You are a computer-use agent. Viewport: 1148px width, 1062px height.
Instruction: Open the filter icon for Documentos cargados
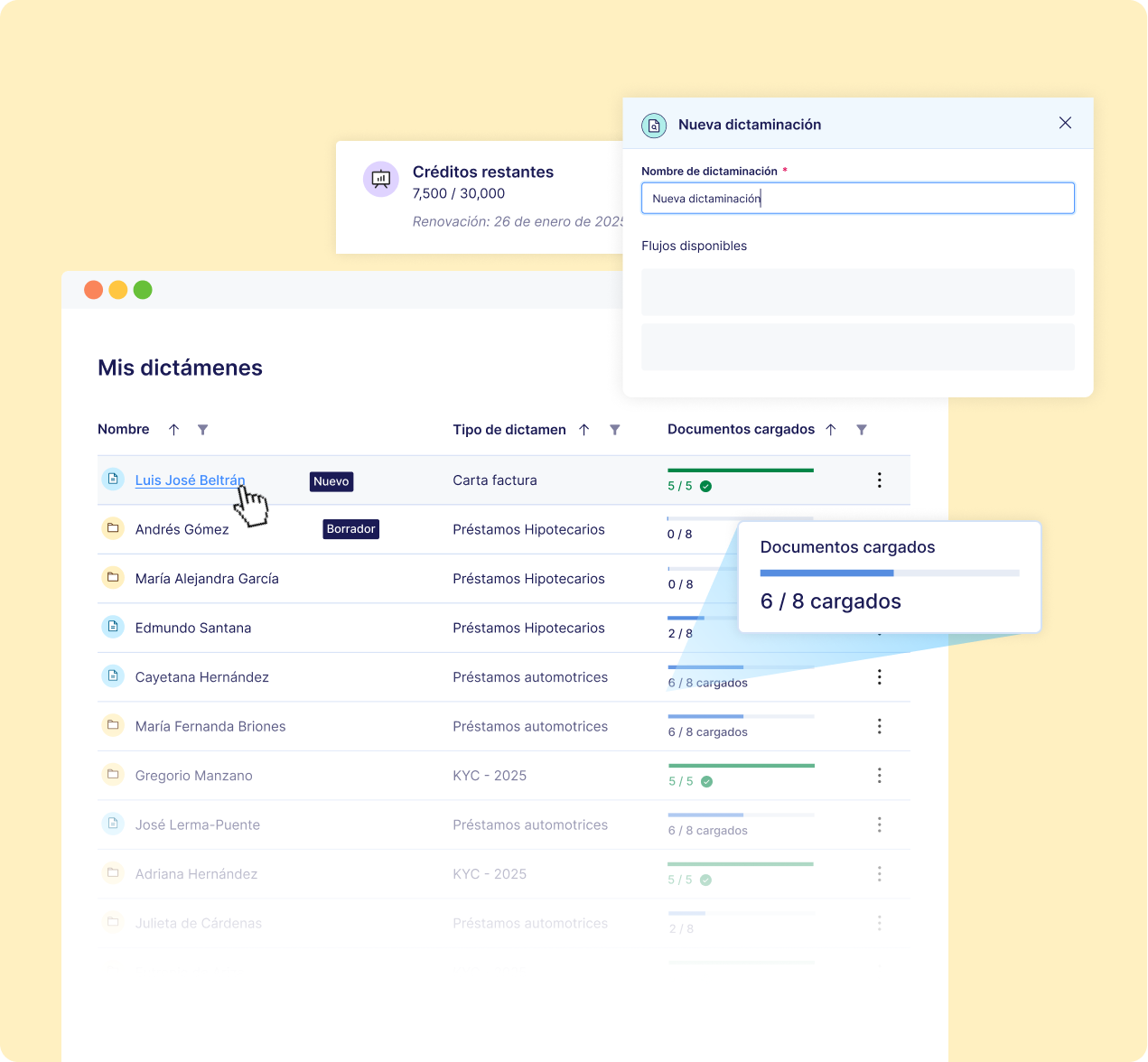(x=861, y=429)
